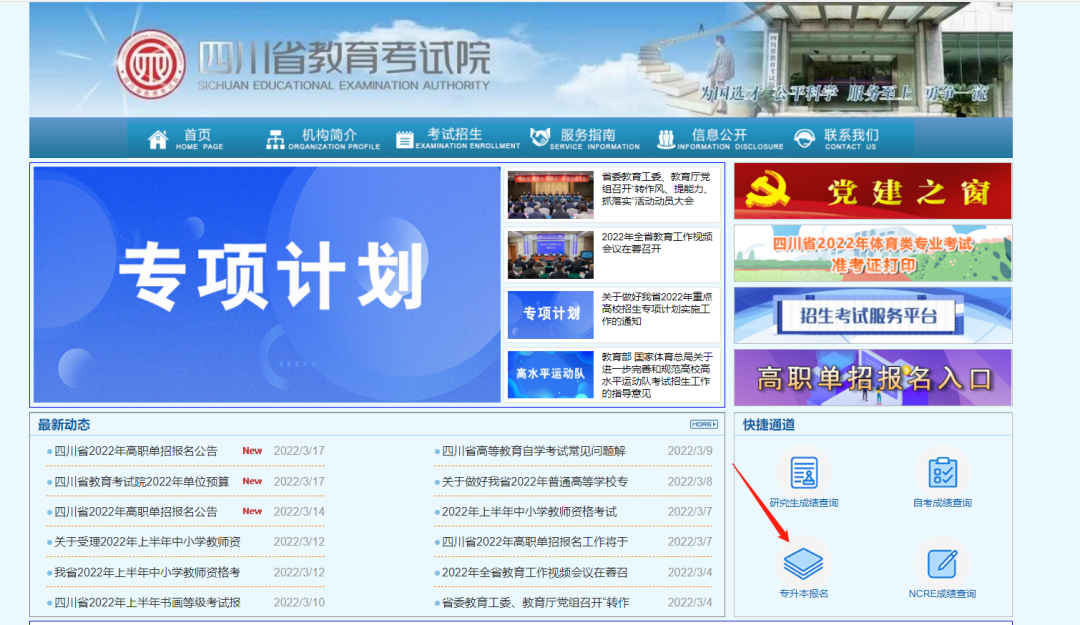Open the blue 专项计划 news thumbnail
This screenshot has height=625, width=1080.
coord(550,315)
